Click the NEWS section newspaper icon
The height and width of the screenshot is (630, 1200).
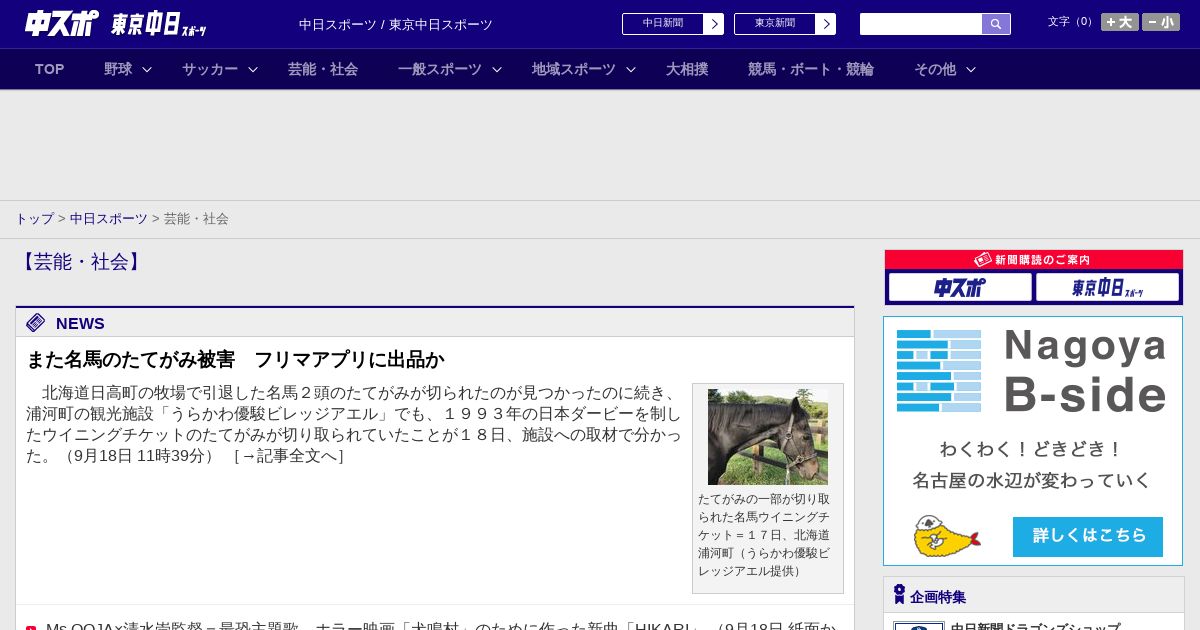(36, 322)
